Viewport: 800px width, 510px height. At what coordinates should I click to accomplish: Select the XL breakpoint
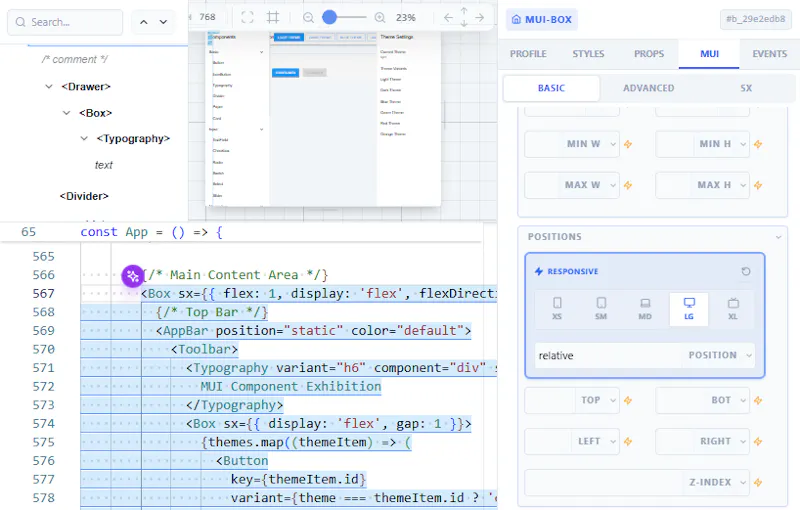pos(733,309)
